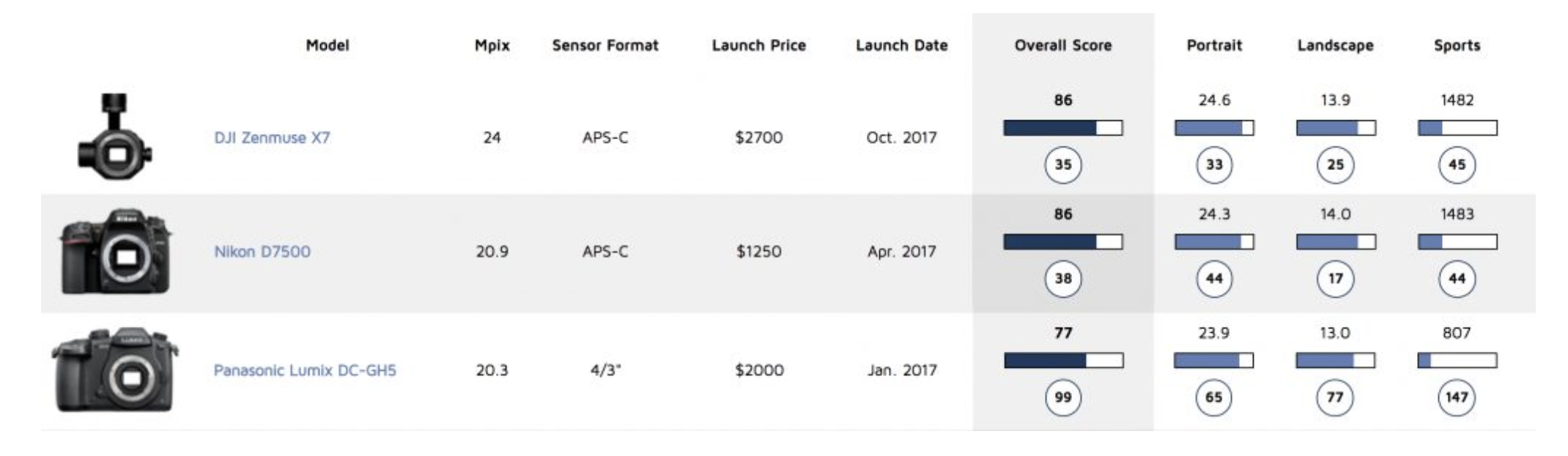The height and width of the screenshot is (456, 1568).
Task: Click DJI Zenmuse X7 overall rank badge 35
Action: click(1063, 165)
